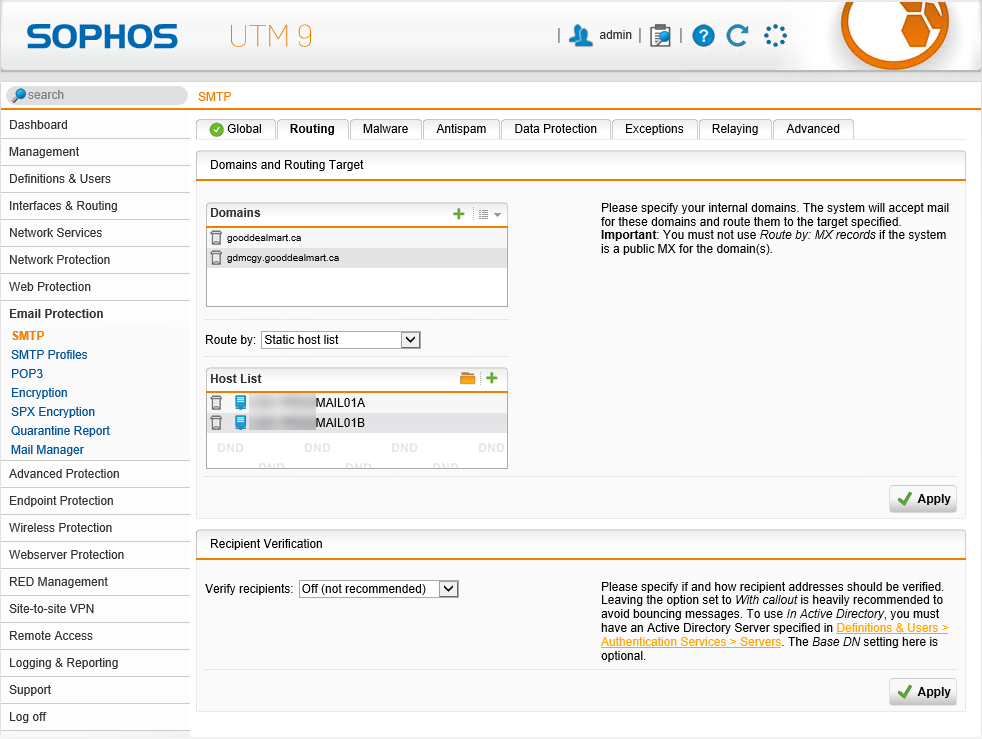Expand Remote Access menu

[x=96, y=636]
